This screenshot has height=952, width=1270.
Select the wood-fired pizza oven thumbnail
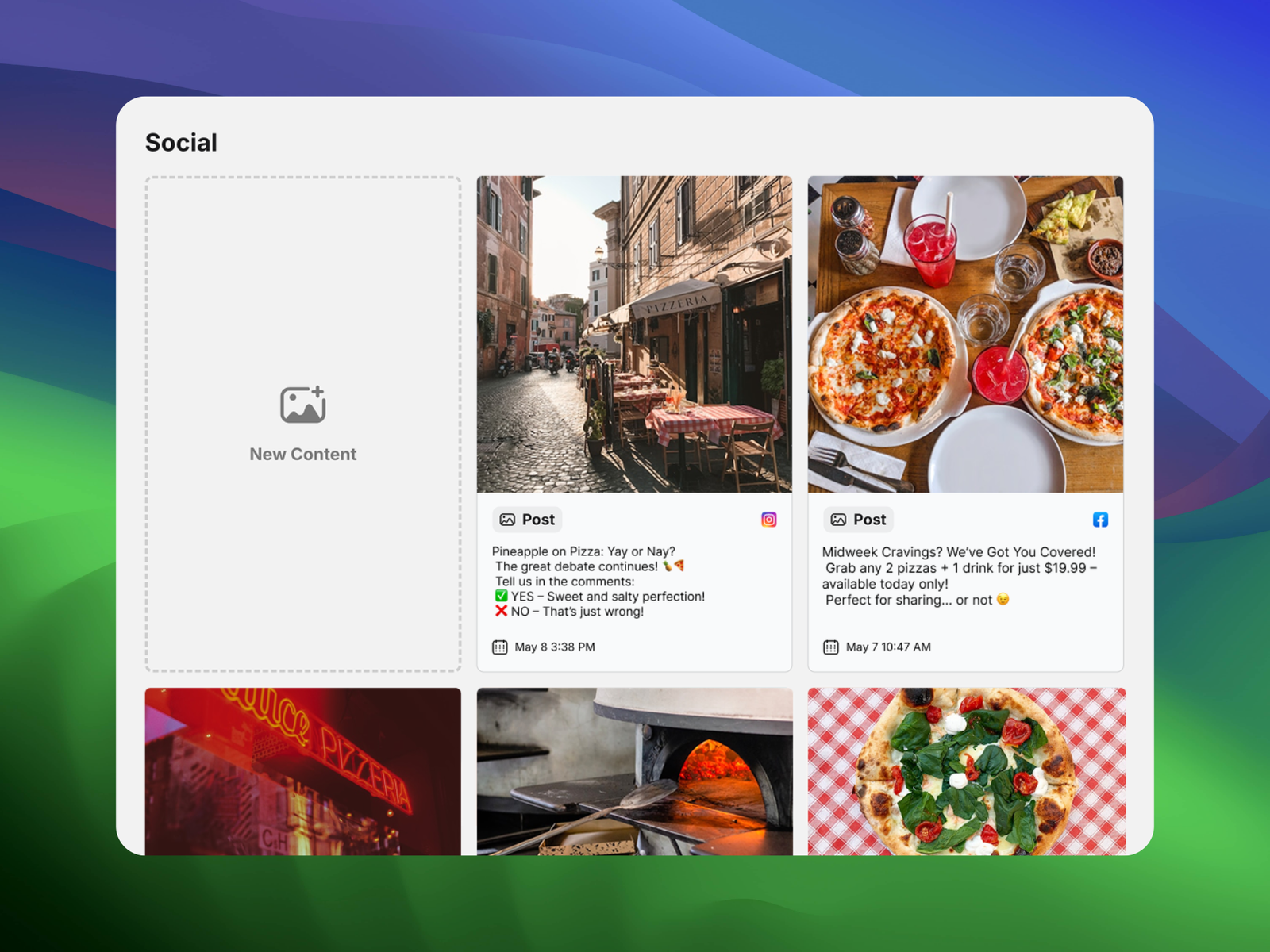coord(634,771)
